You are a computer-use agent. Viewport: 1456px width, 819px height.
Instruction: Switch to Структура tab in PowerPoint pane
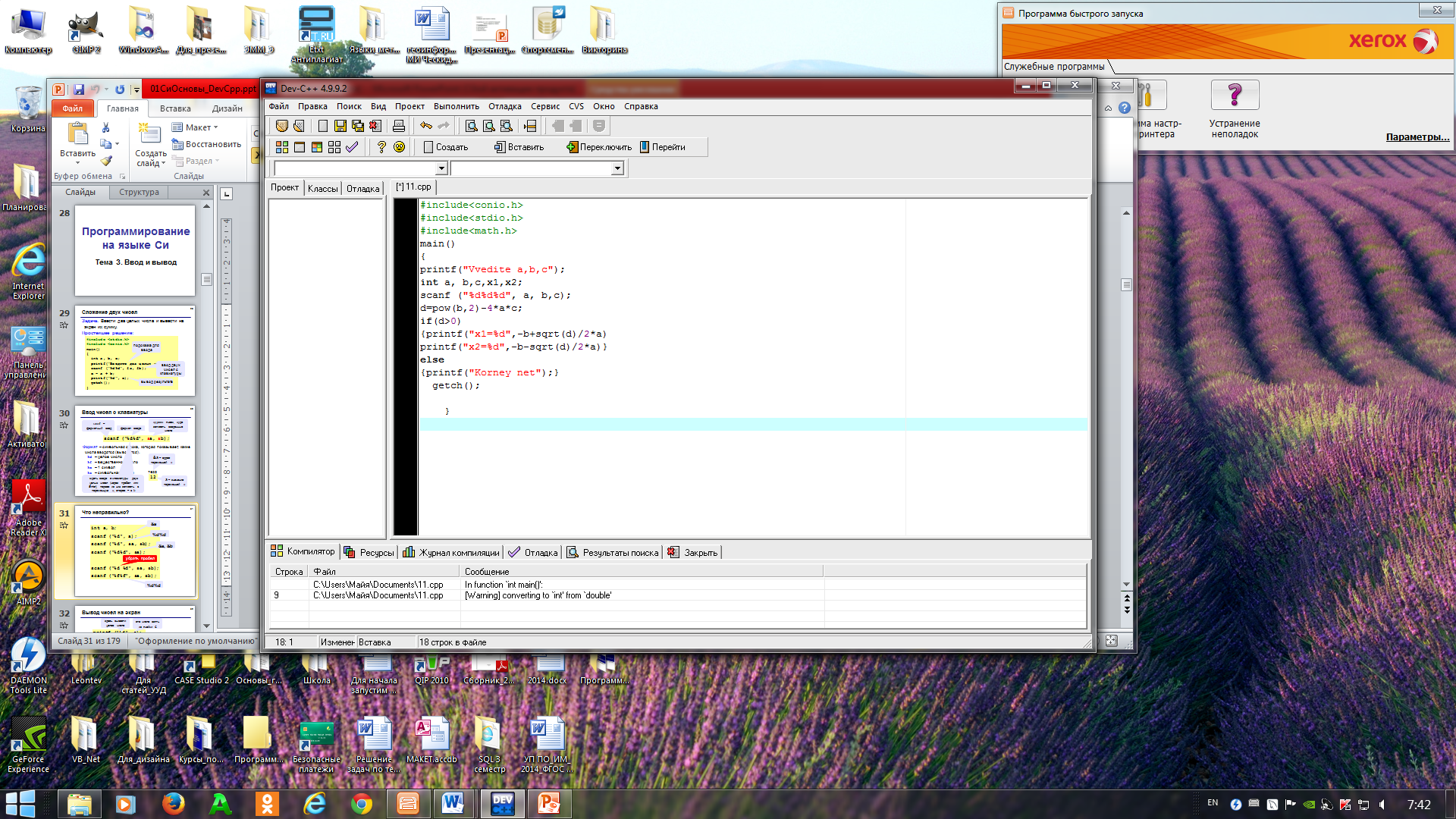pos(139,192)
